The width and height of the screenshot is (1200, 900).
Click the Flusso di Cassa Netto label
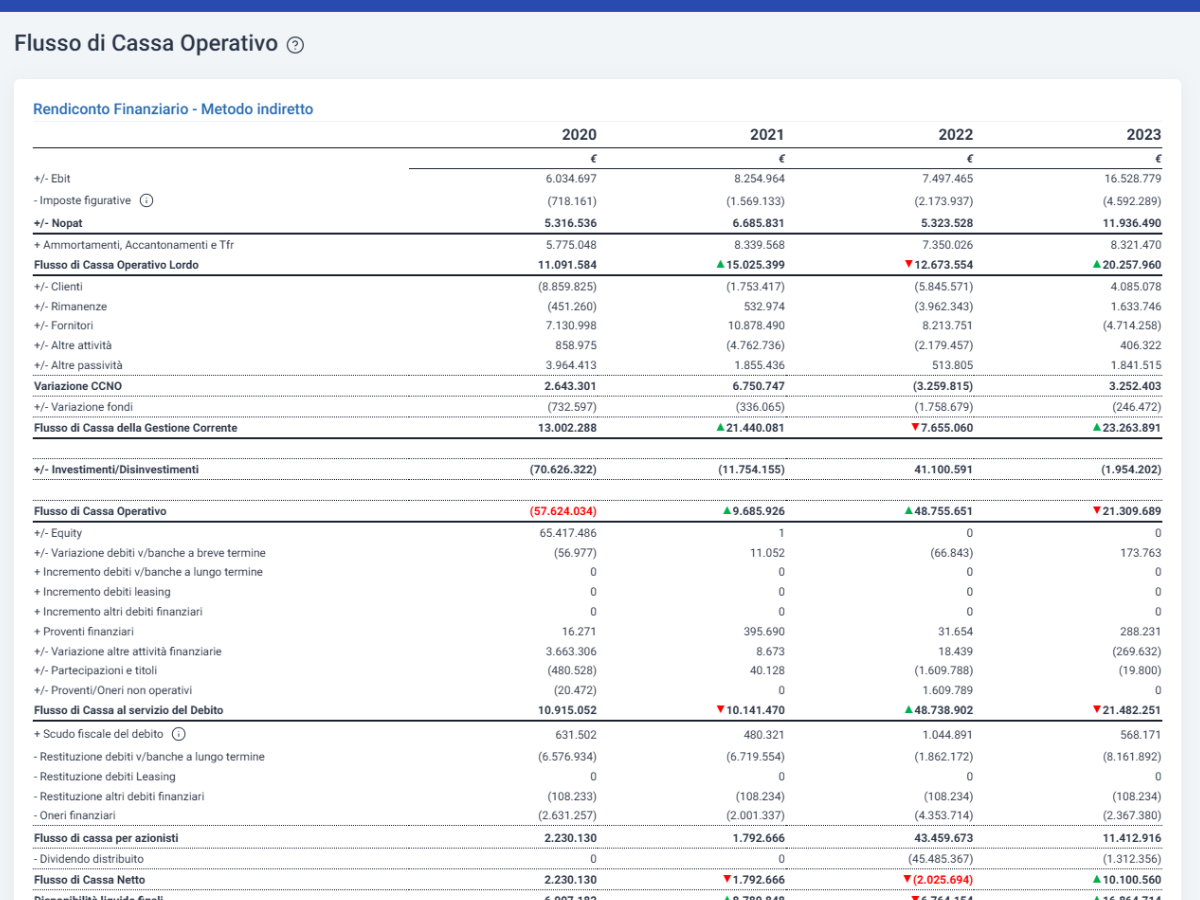click(x=89, y=880)
